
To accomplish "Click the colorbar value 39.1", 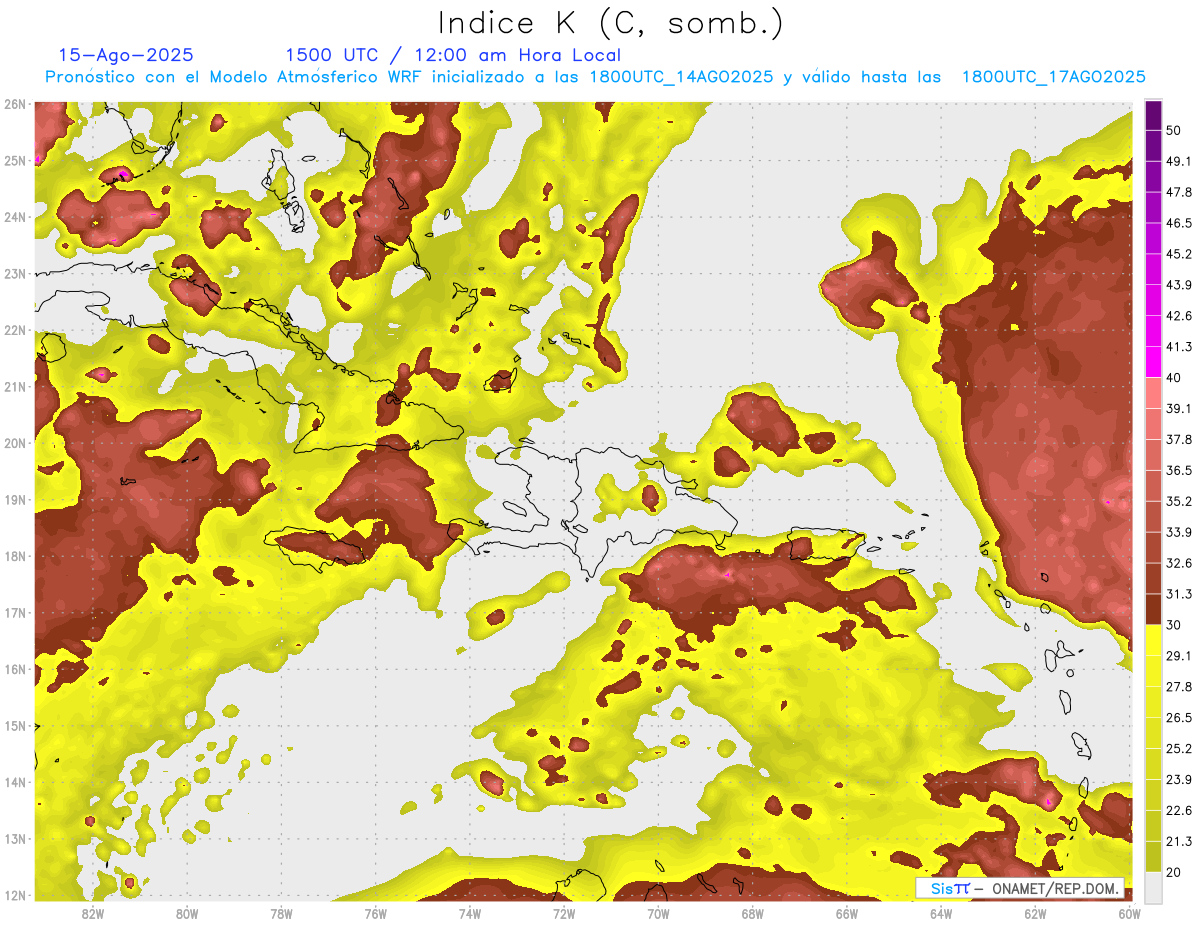I will [1178, 408].
